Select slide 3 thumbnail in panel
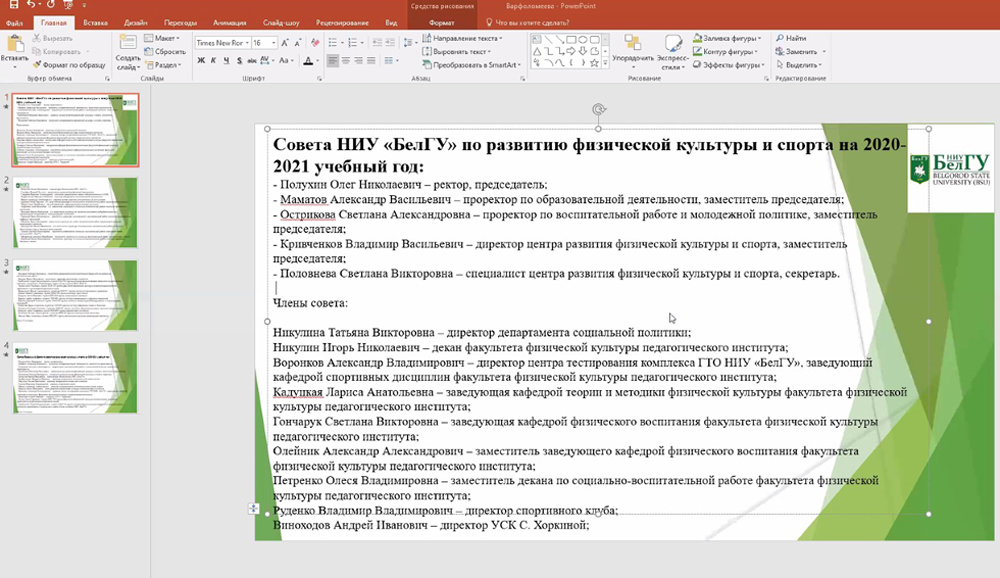Image resolution: width=1000 pixels, height=578 pixels. pos(75,294)
